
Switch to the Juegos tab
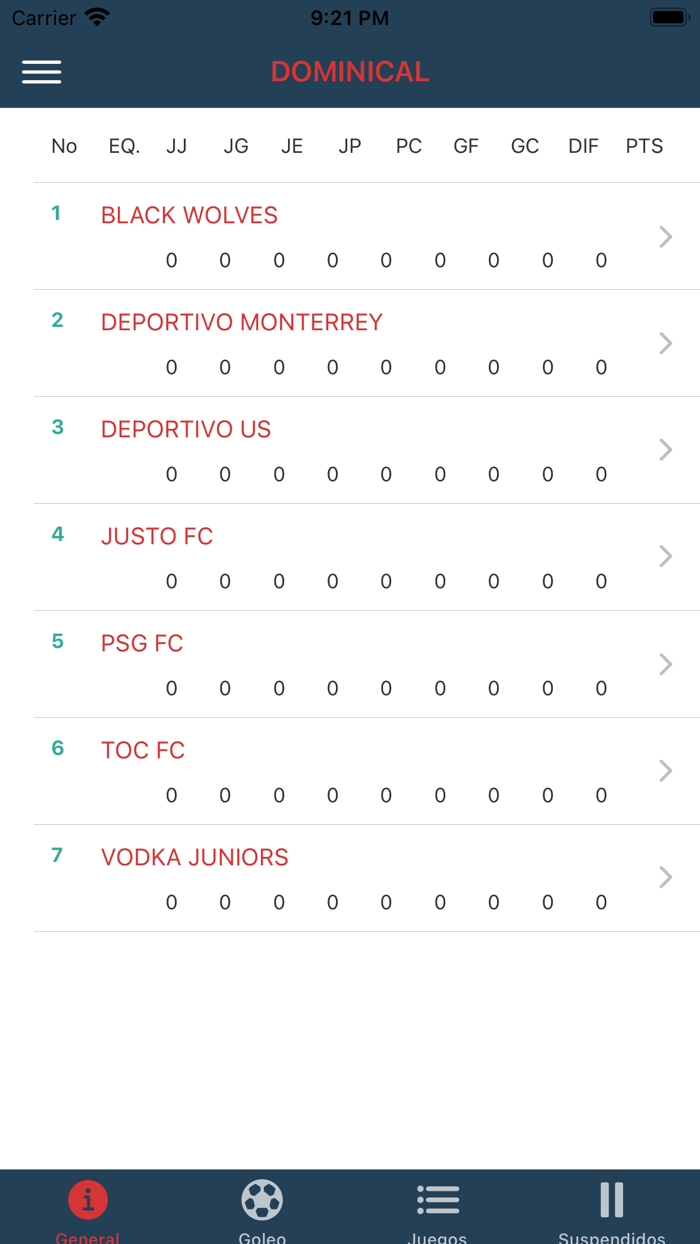(x=438, y=1207)
